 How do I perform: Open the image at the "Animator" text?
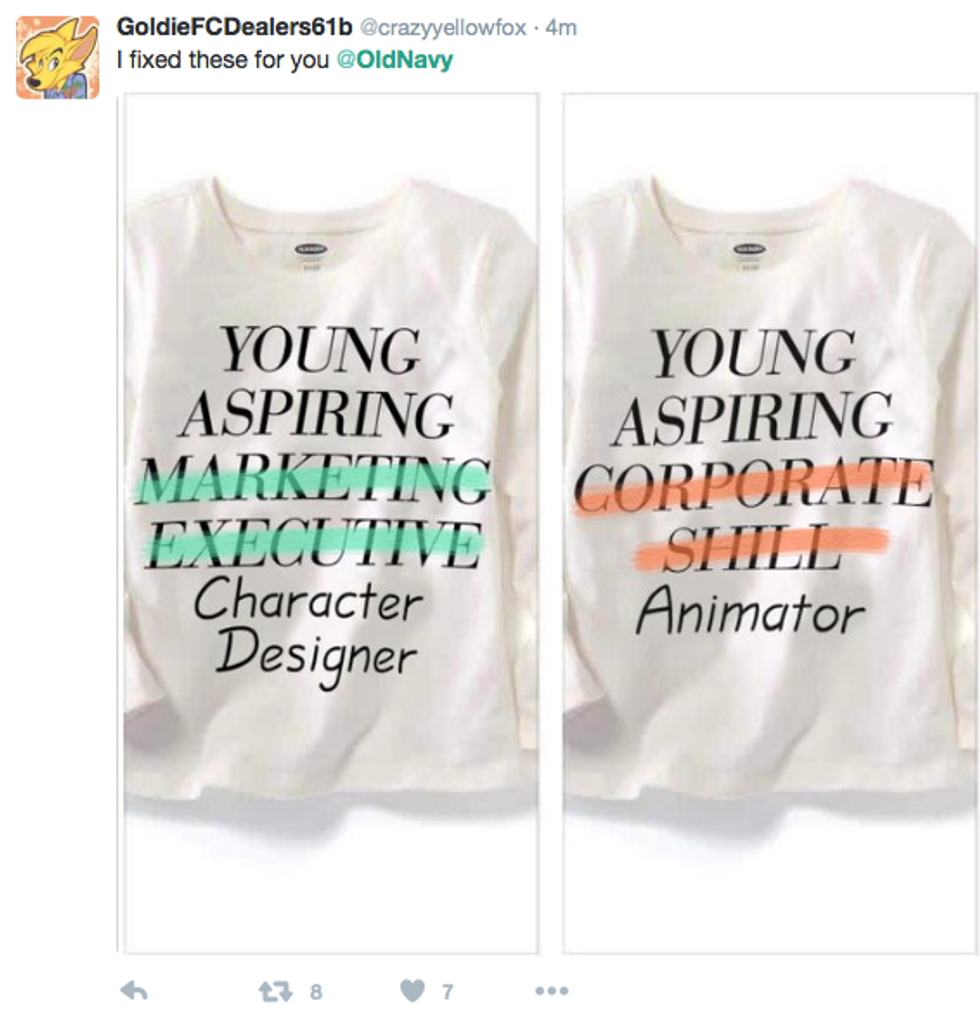750,612
